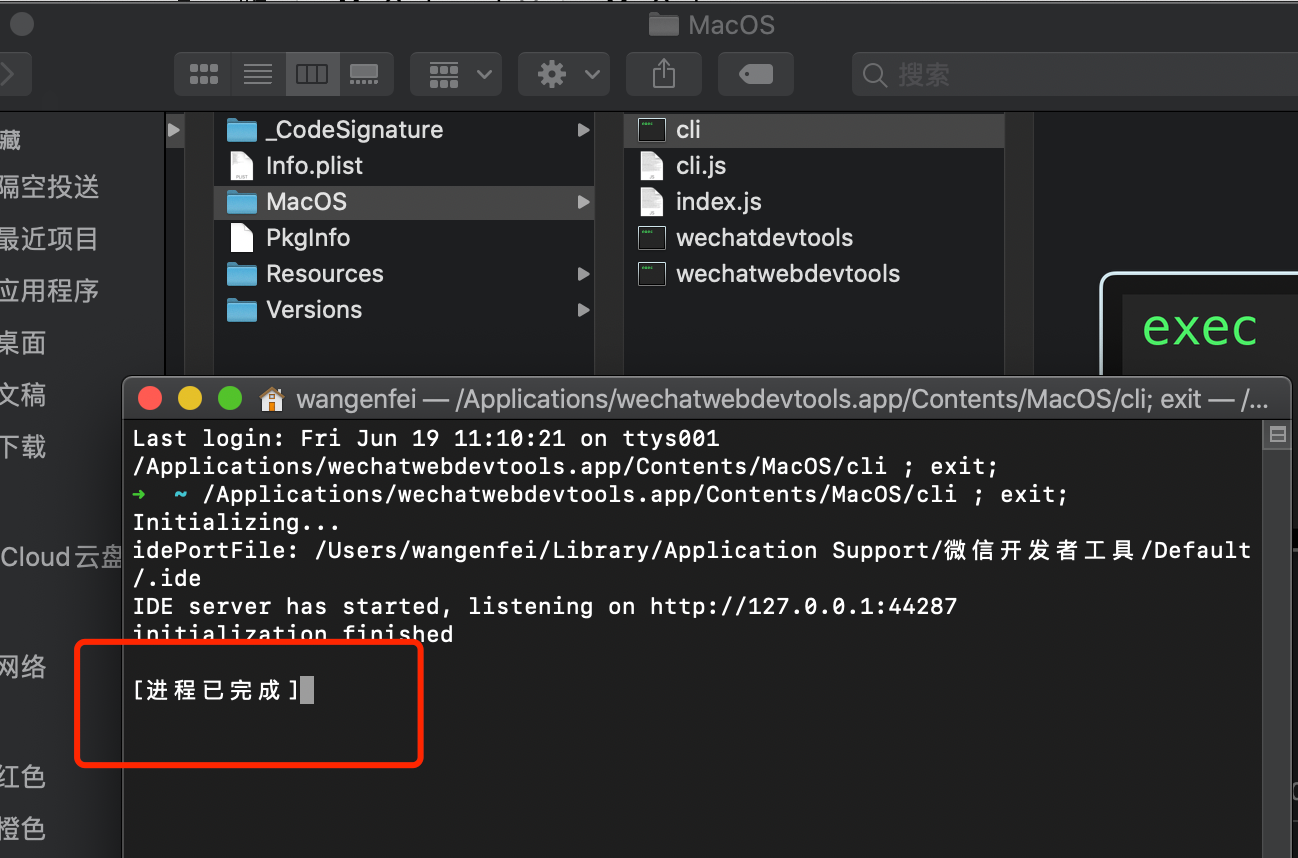
Task: Click the wechatwebdevtools file icon
Action: pos(652,274)
